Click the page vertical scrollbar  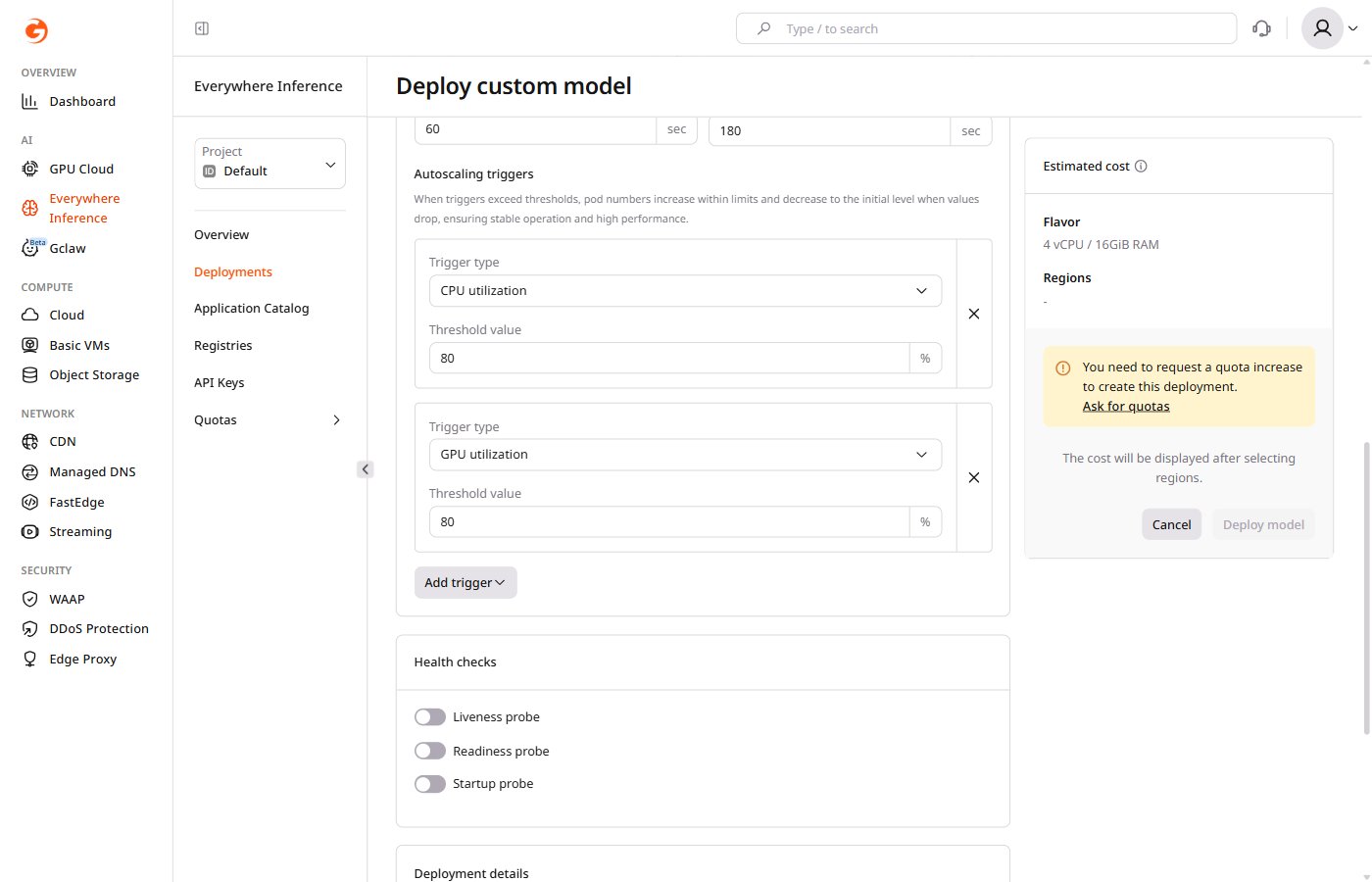click(x=1367, y=588)
